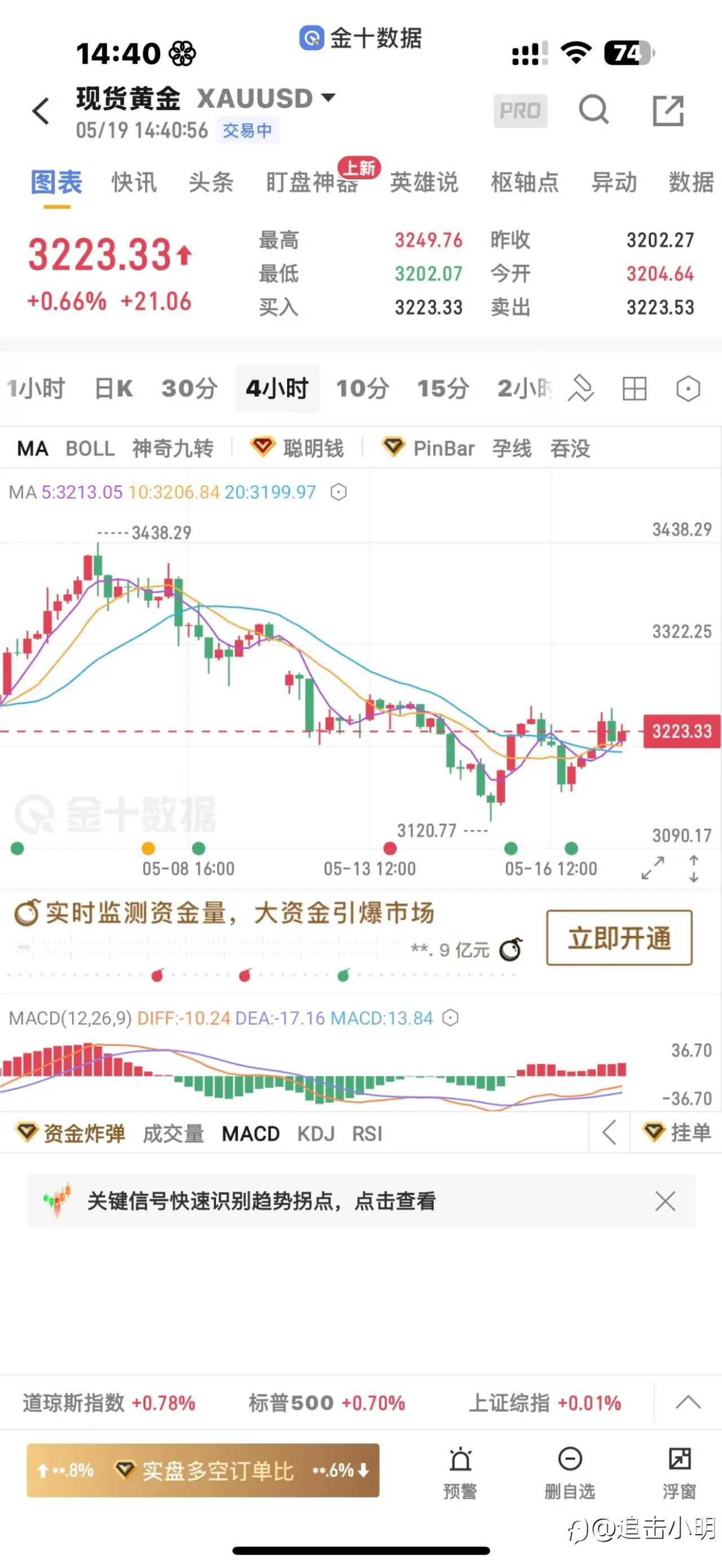Screen dimensions: 722x1568
Task: Open XAUUSD symbol dropdown arrow
Action: pos(328,98)
